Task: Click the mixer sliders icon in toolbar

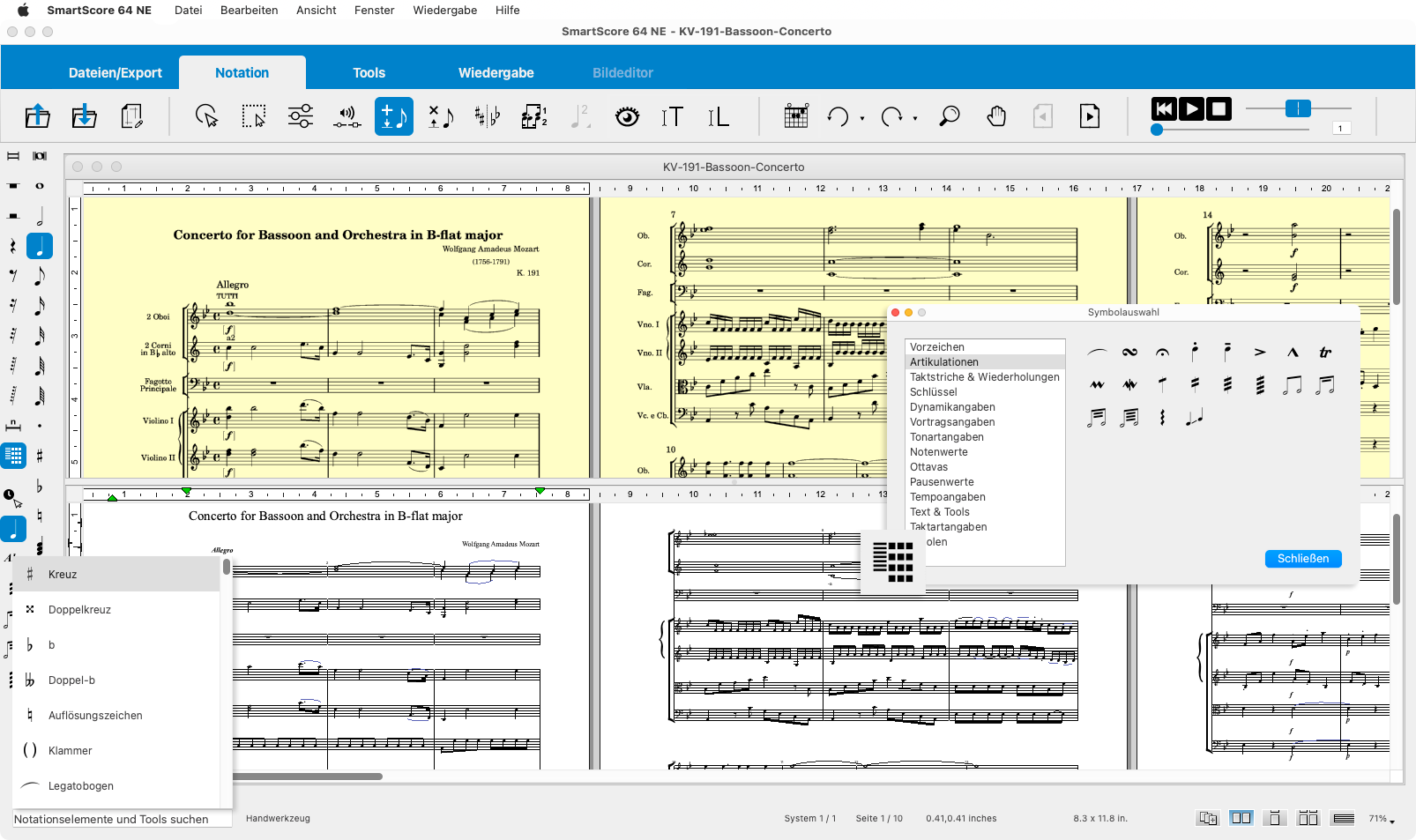Action: click(301, 116)
